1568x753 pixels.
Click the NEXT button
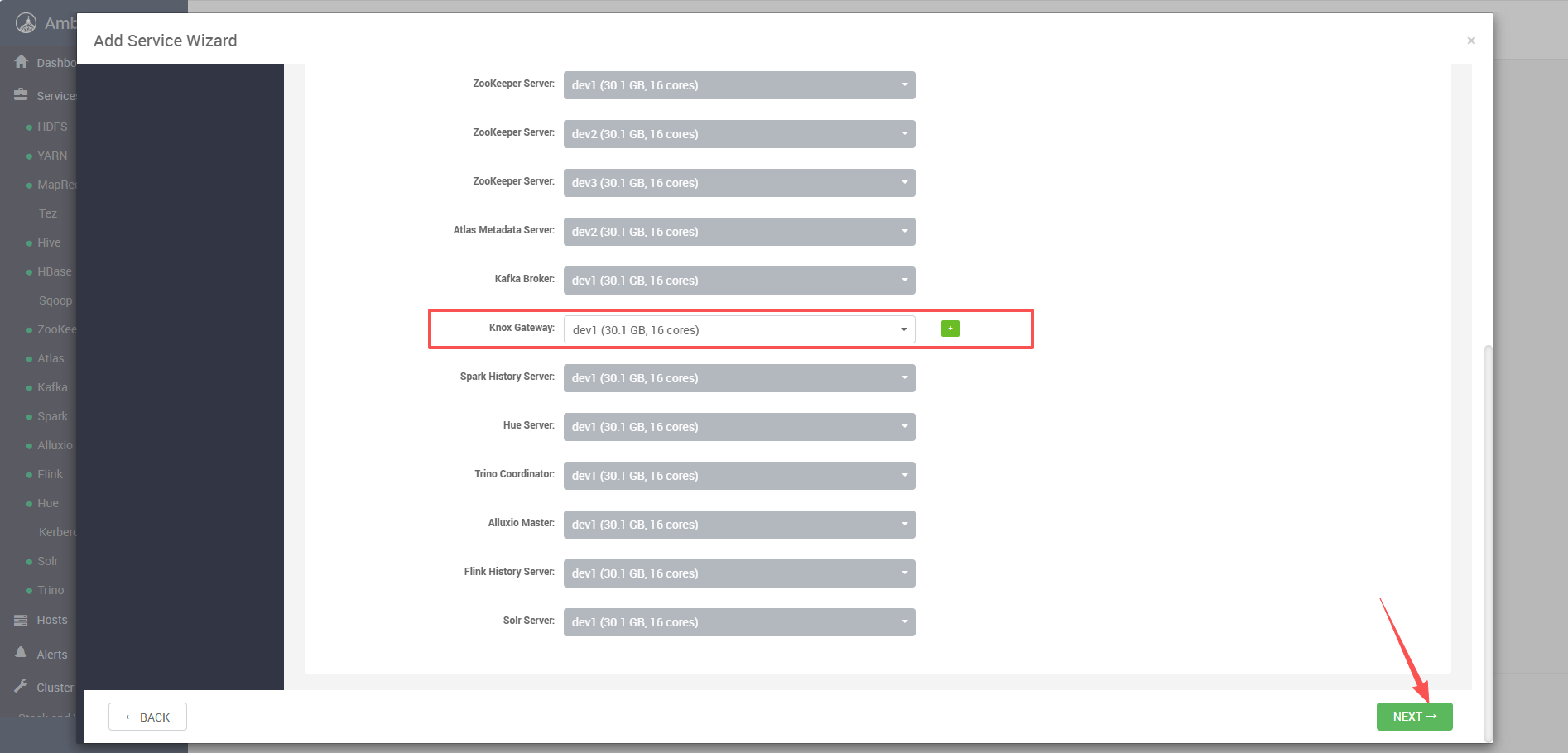pyautogui.click(x=1414, y=717)
